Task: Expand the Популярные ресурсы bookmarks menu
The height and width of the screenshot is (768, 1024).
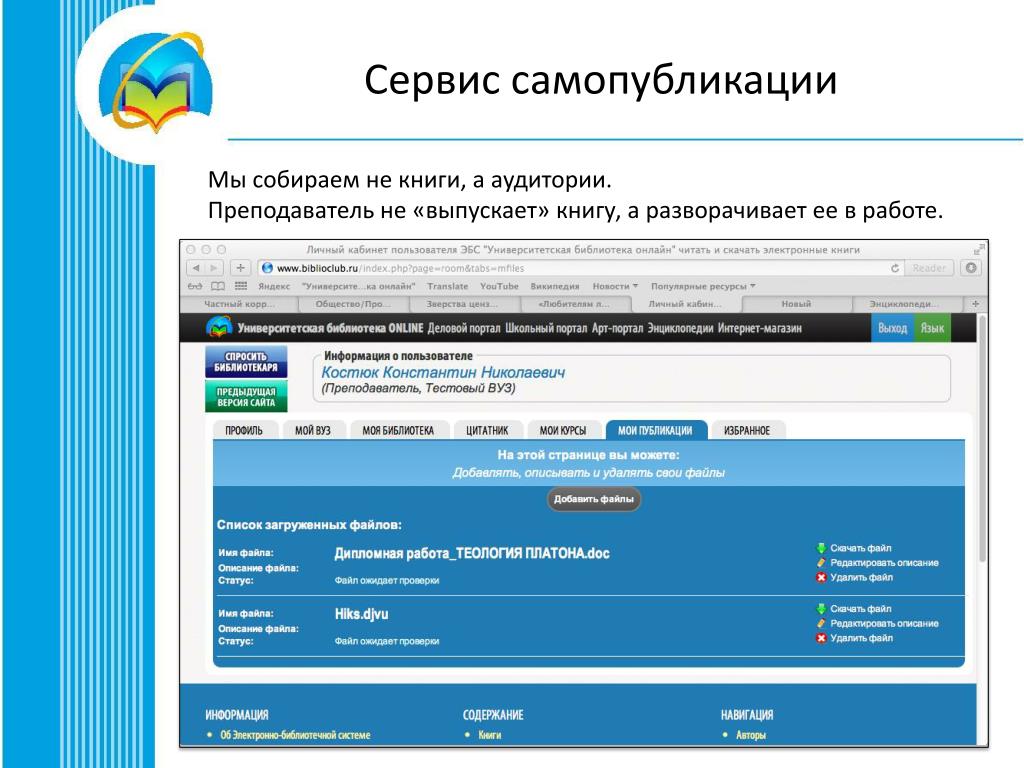Action: tap(703, 286)
